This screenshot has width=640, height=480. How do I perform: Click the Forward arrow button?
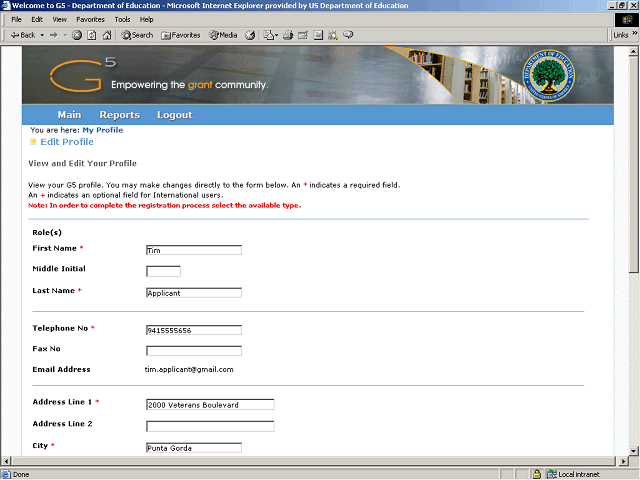pos(53,35)
